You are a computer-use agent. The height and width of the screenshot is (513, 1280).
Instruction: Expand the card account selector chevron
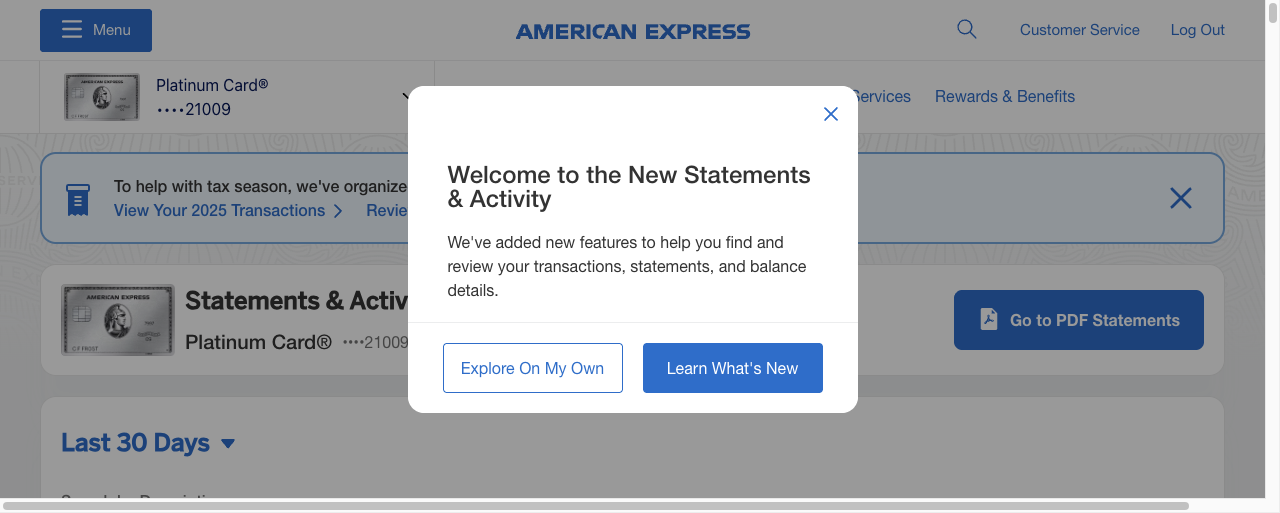pyautogui.click(x=405, y=97)
